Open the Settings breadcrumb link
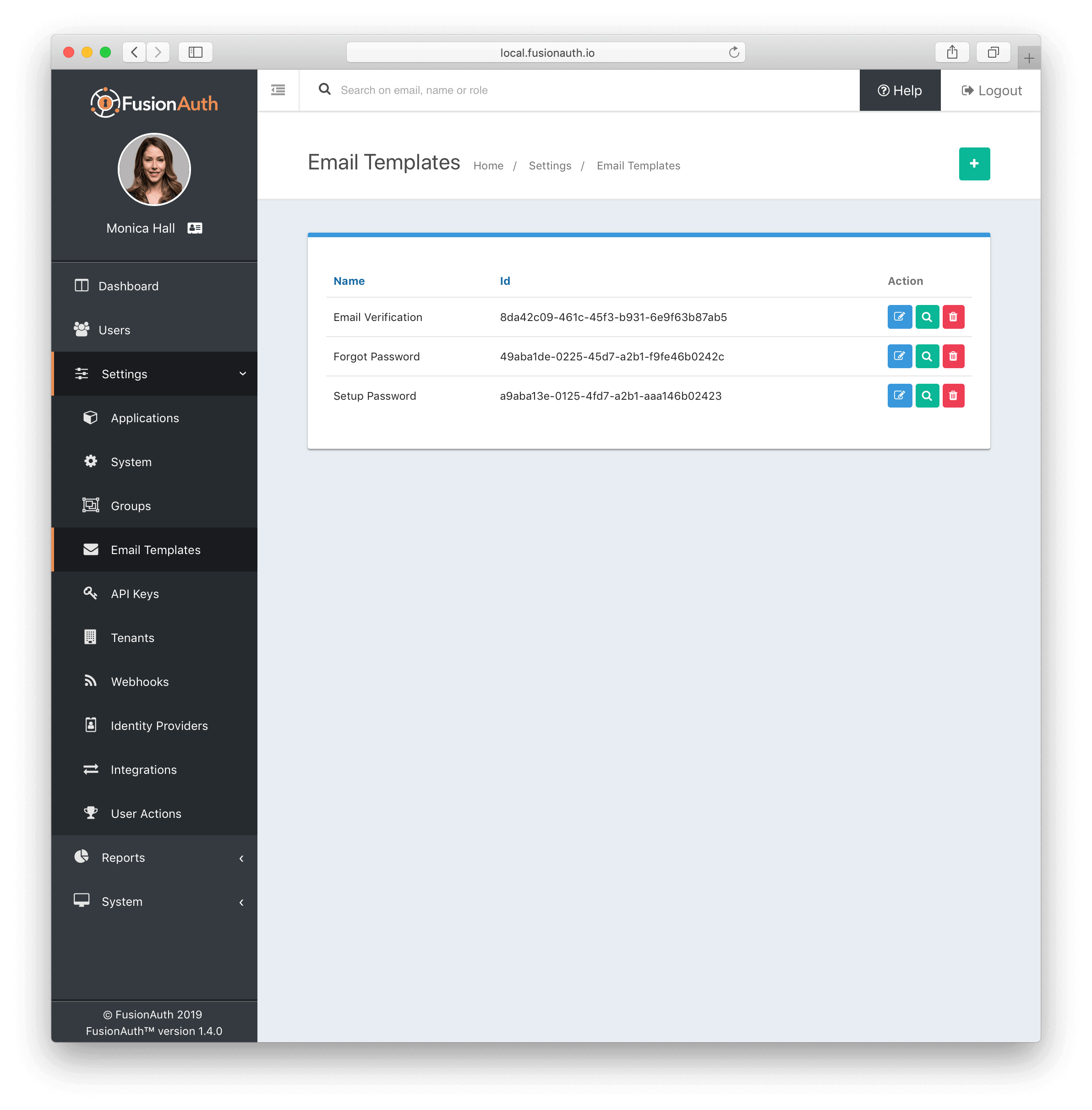Image resolution: width=1092 pixels, height=1110 pixels. 550,165
